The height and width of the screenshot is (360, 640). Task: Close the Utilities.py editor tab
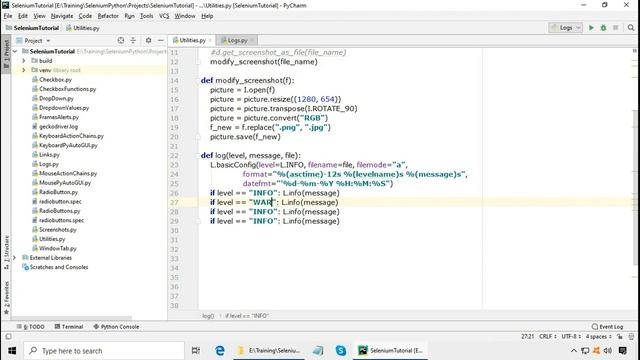(x=210, y=40)
